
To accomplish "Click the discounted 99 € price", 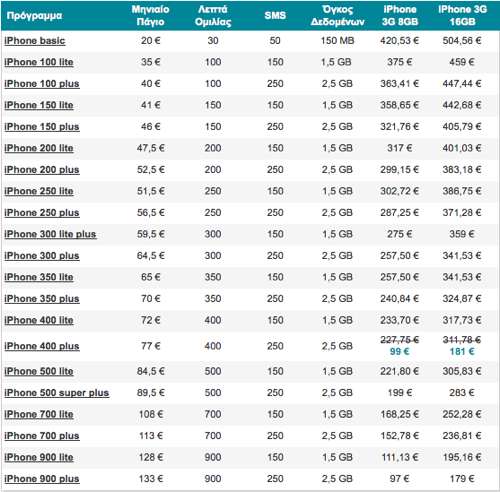I will 400,352.
